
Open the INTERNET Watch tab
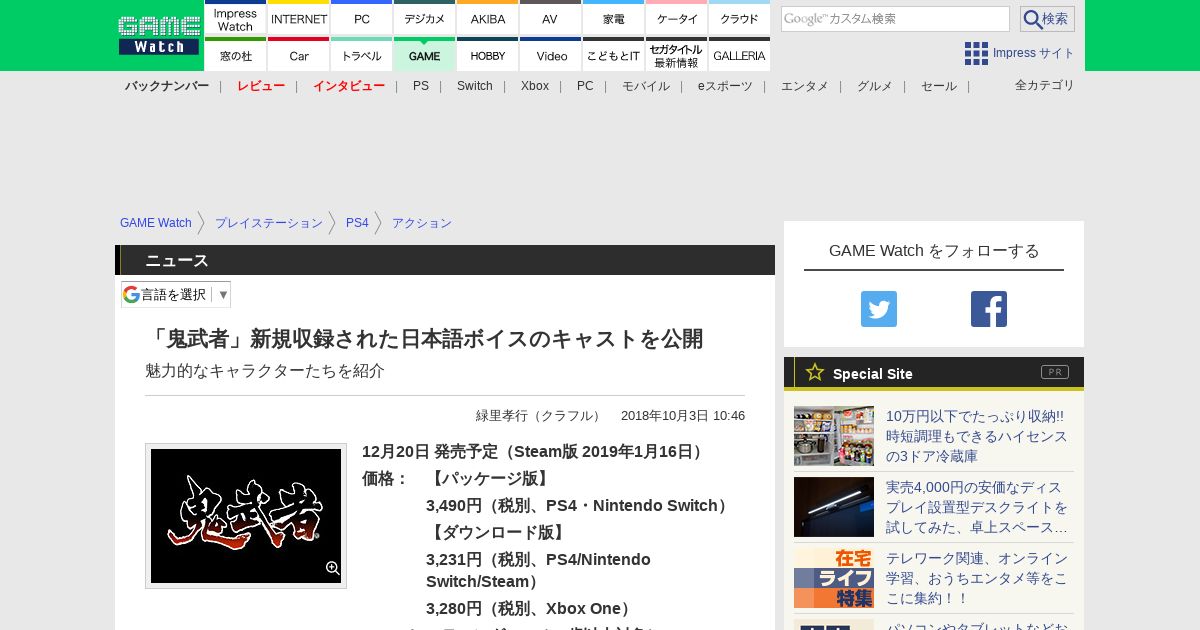(298, 18)
